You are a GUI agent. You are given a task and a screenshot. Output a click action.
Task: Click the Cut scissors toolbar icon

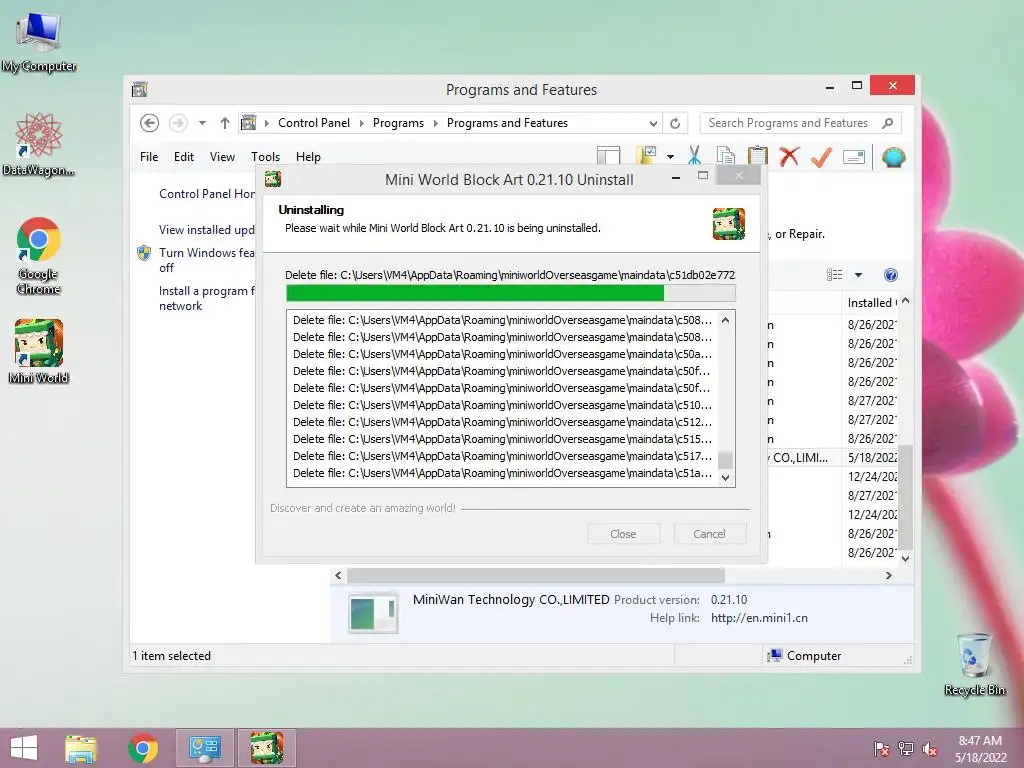tap(694, 156)
